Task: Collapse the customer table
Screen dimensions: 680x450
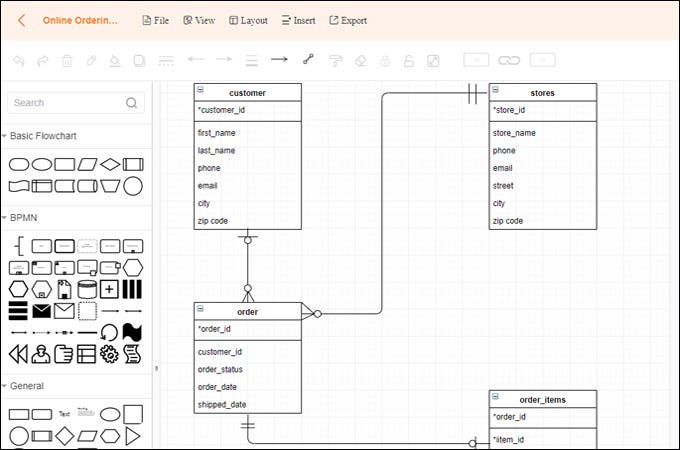Action: 200,90
